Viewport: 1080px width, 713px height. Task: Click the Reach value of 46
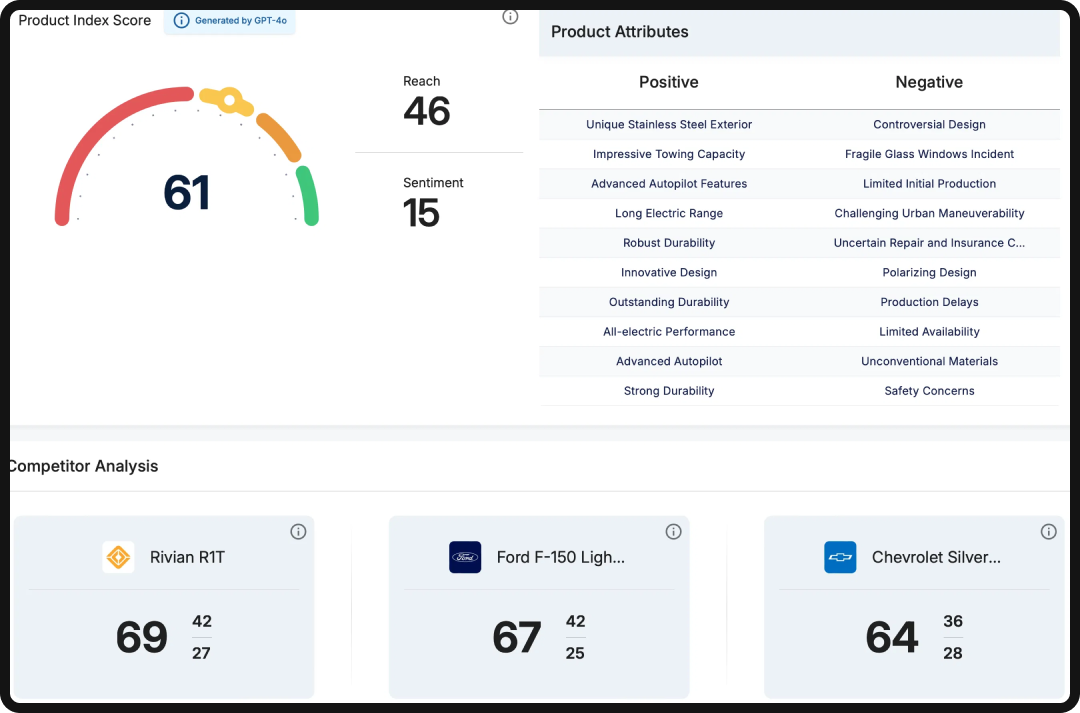[x=427, y=111]
